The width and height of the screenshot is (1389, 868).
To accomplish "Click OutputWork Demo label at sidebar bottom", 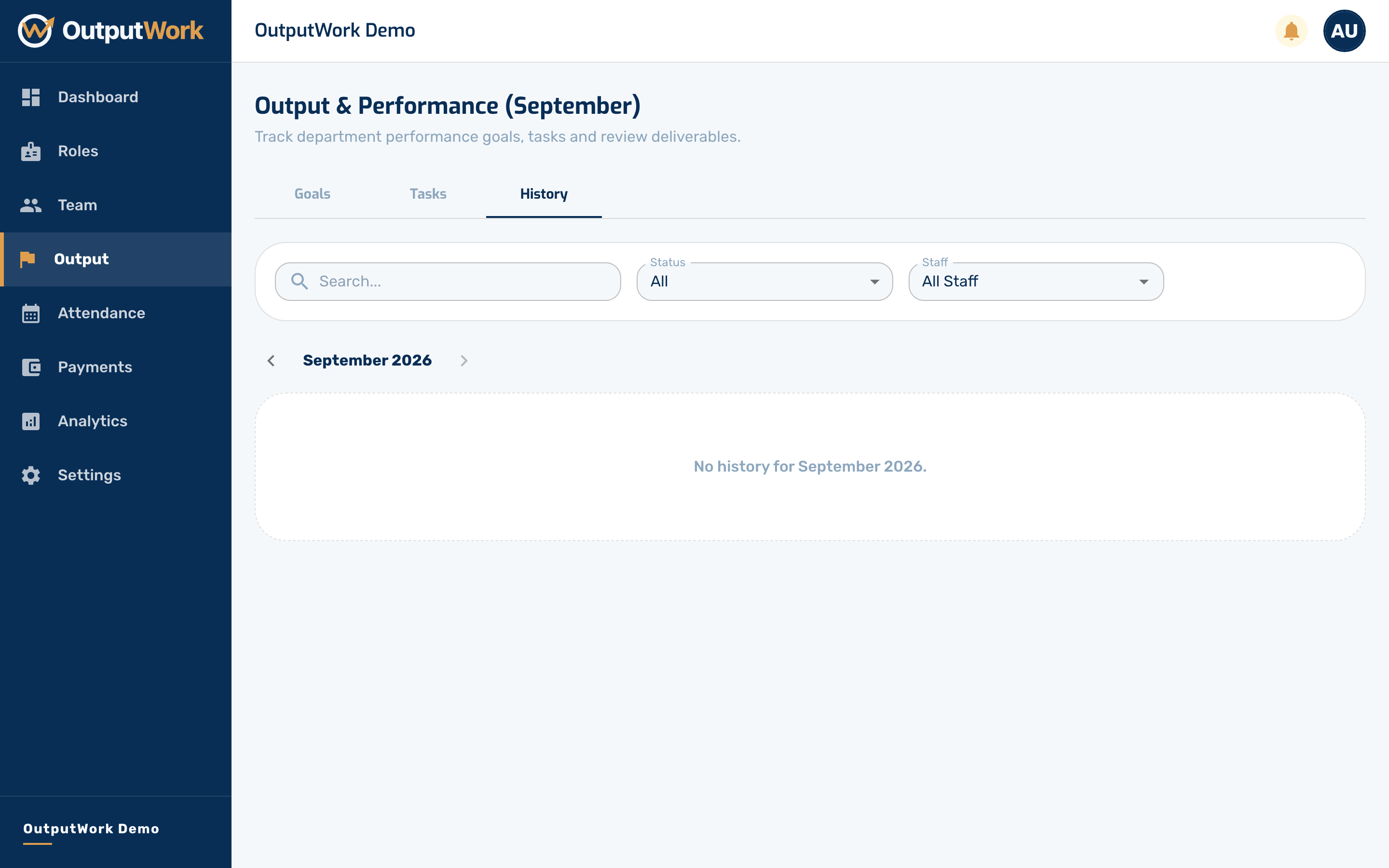I will pyautogui.click(x=91, y=828).
